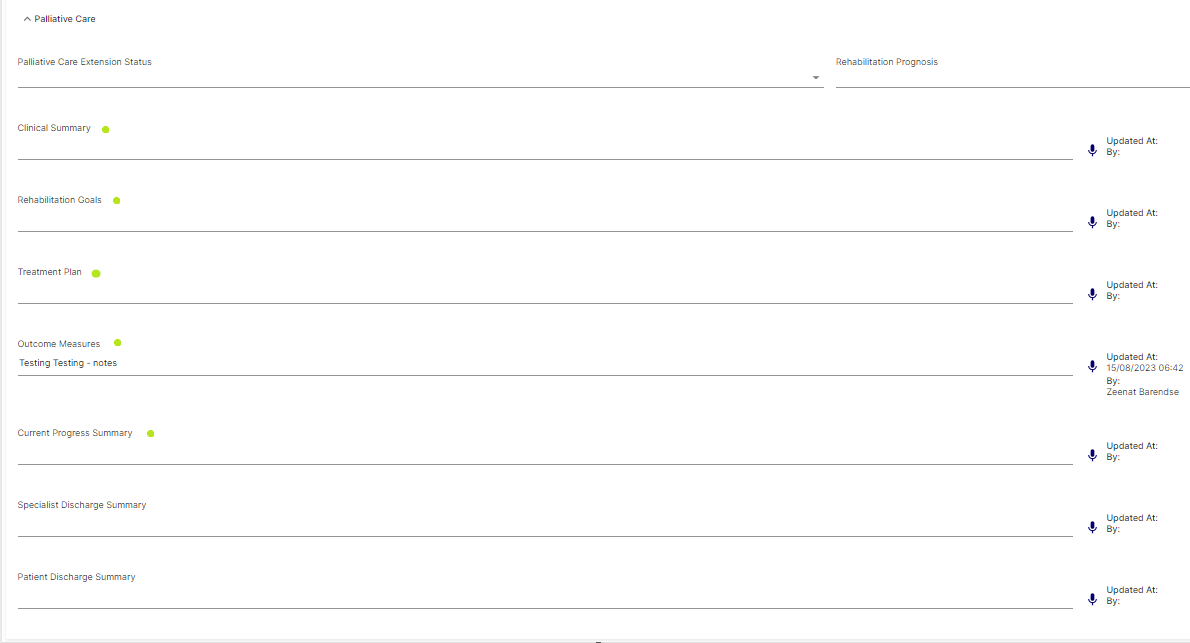Click the Current Progress Summary text field
Screen dimensions: 1190x643
tap(545, 454)
